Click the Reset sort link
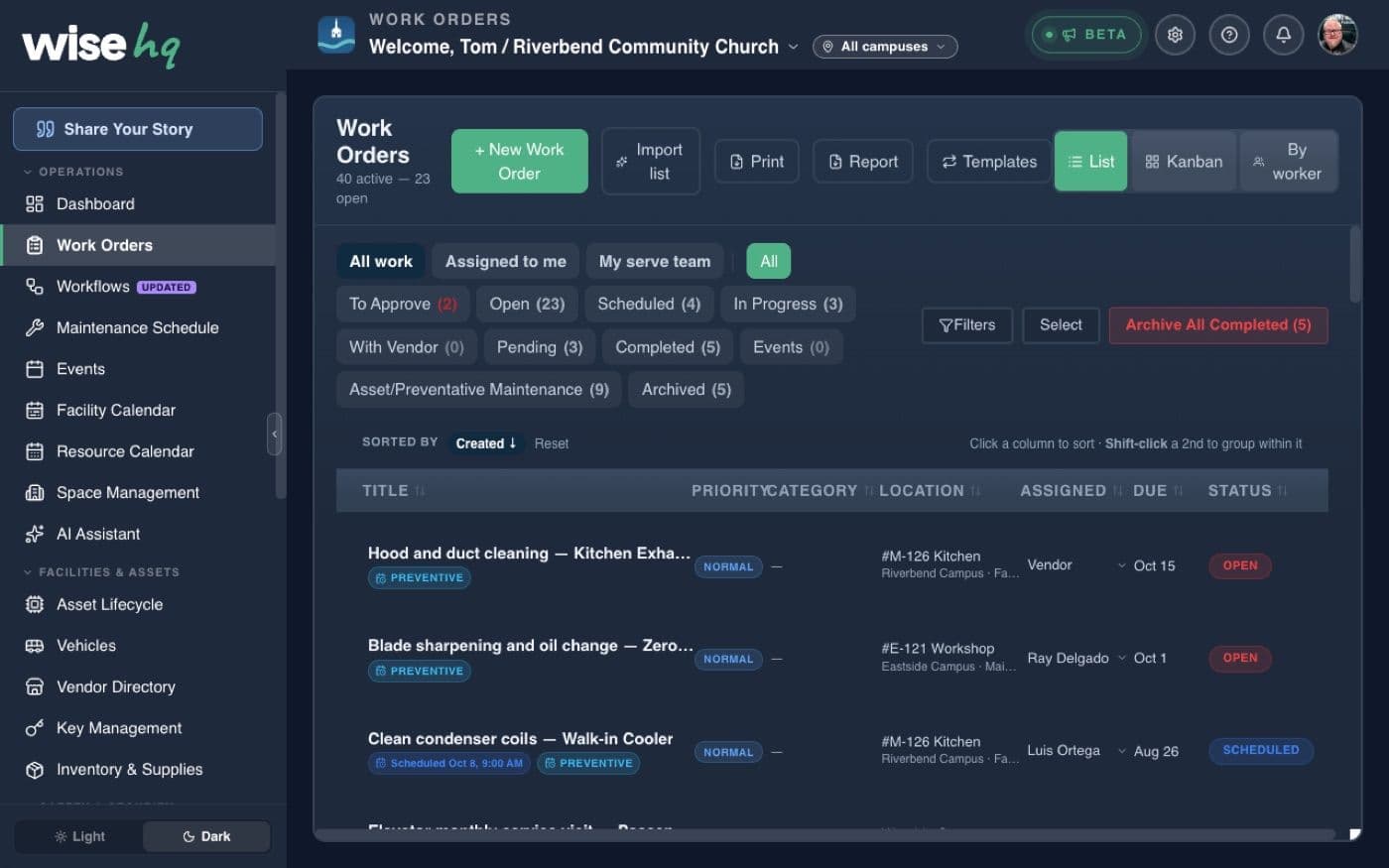1389x868 pixels. point(552,443)
